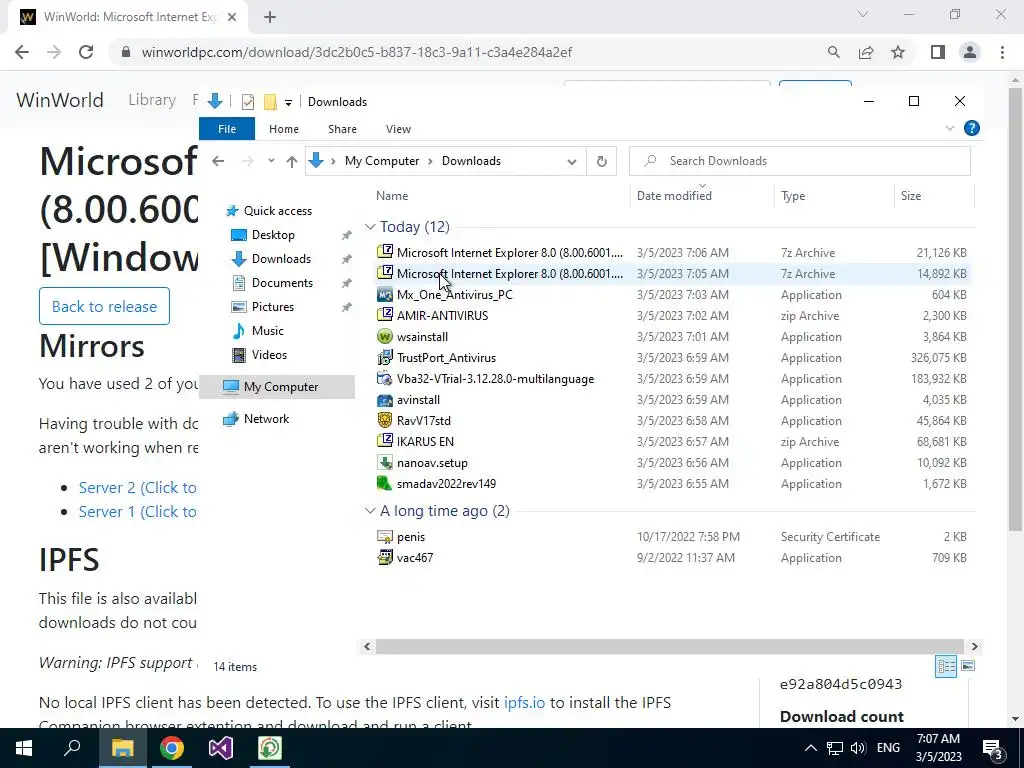1024x768 pixels.
Task: Click the Explorer help question mark icon
Action: click(971, 129)
